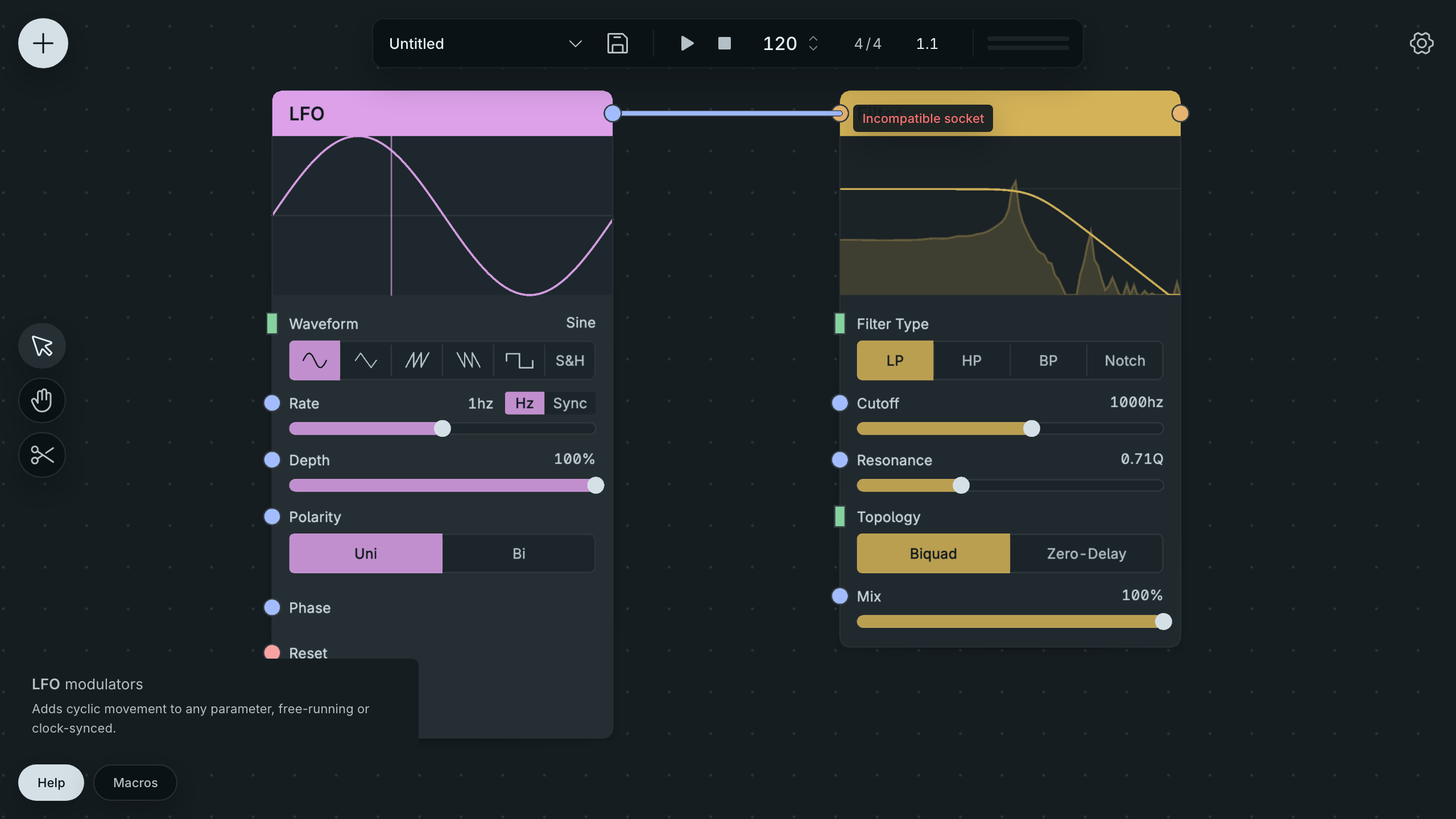Select Biquad topology

(x=933, y=553)
